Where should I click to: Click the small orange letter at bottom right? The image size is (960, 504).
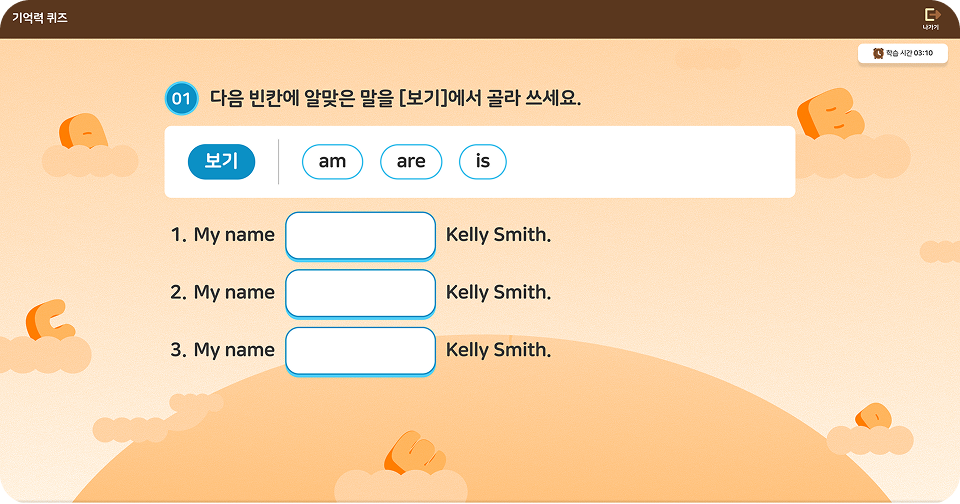pyautogui.click(x=873, y=416)
